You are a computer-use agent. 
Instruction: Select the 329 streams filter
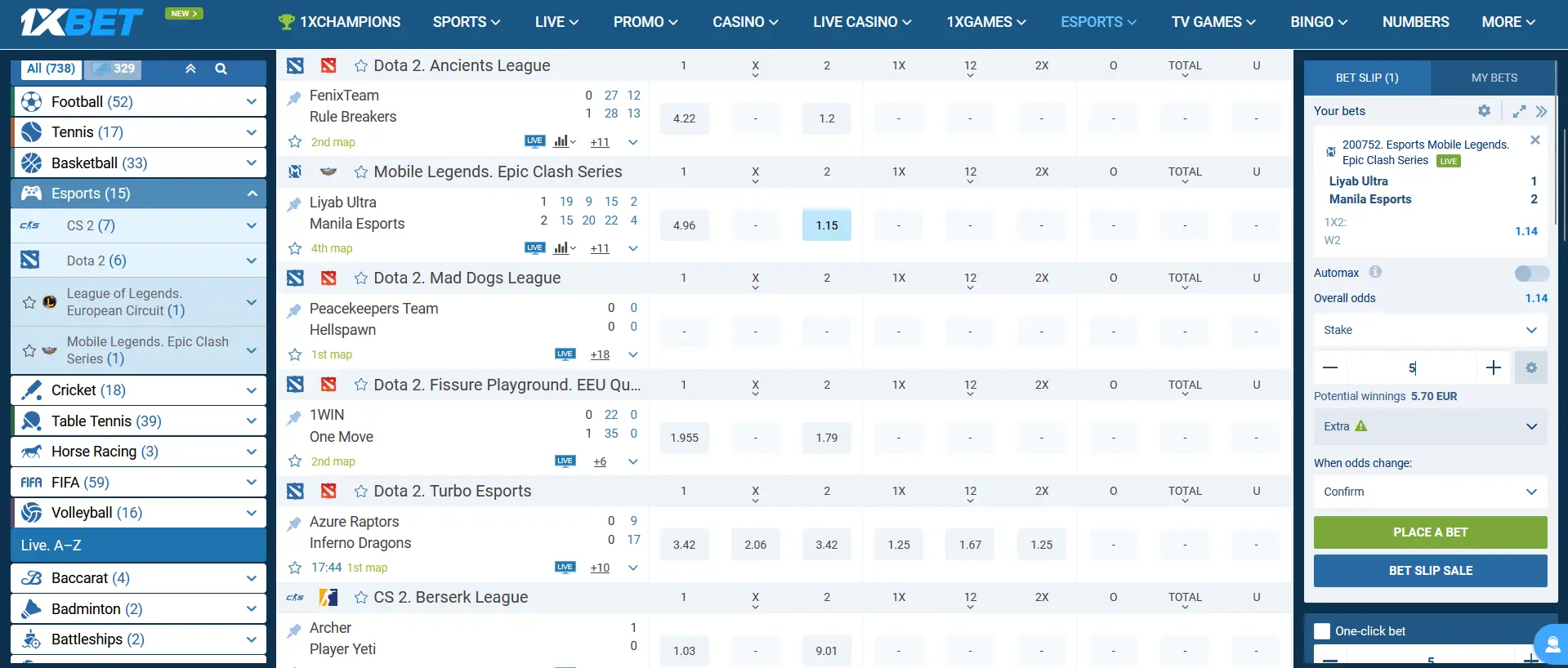pos(113,69)
